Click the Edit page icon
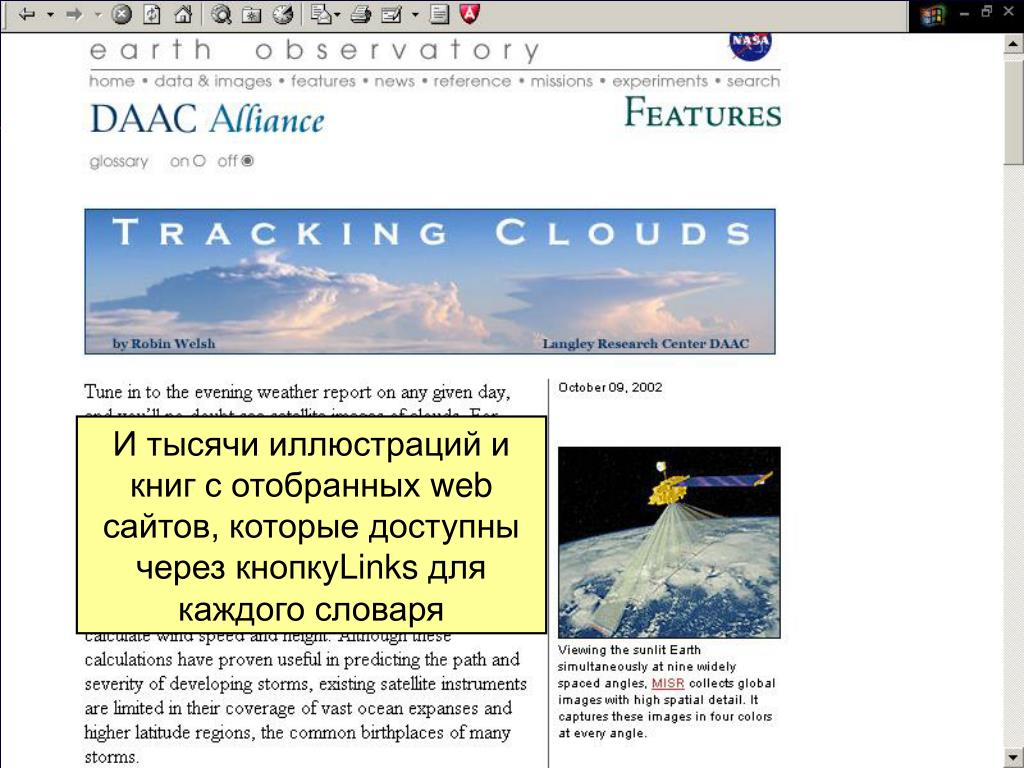 tap(391, 14)
